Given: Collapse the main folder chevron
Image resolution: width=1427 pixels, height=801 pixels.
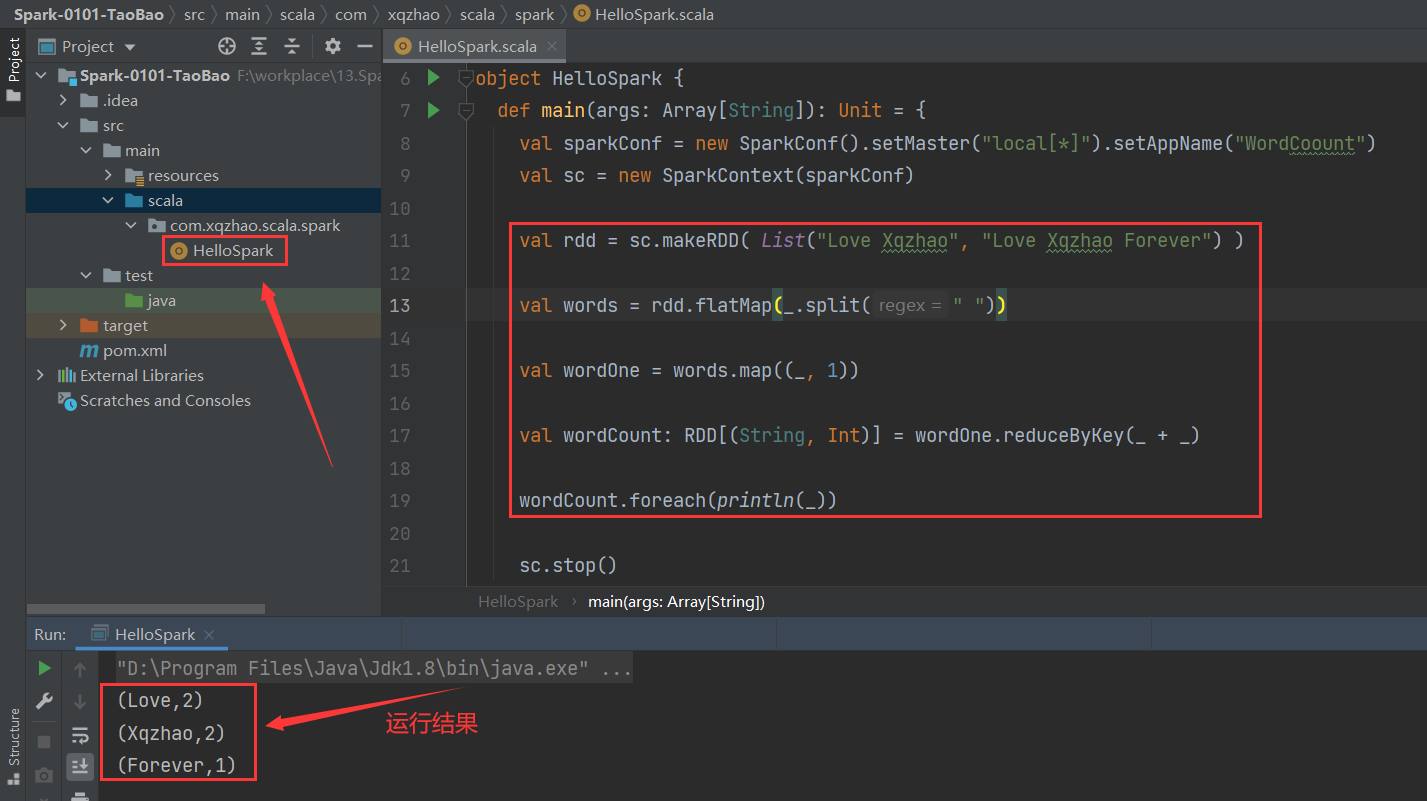Looking at the screenshot, I should [86, 150].
